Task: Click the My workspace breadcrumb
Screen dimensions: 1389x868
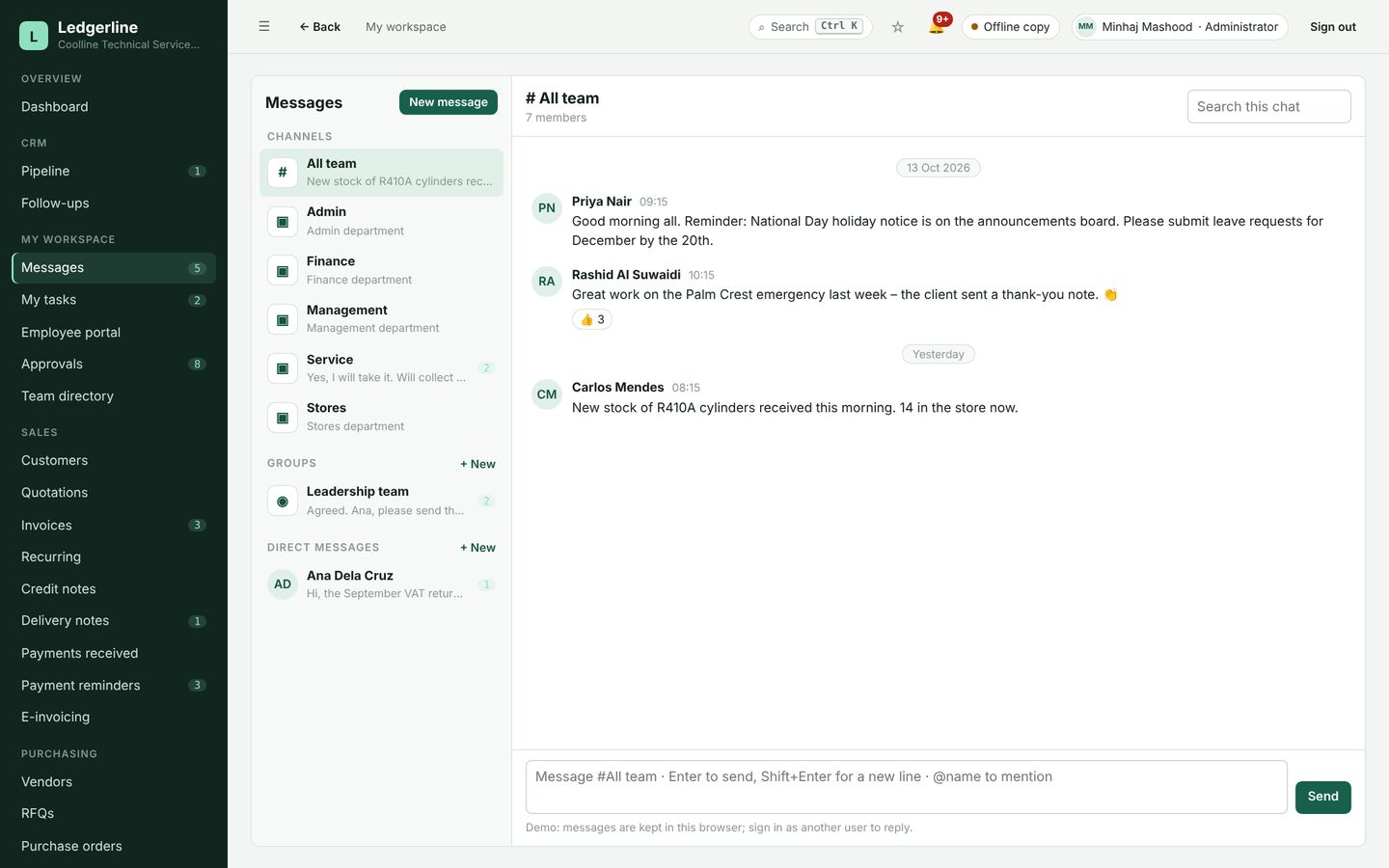Action: point(406,27)
